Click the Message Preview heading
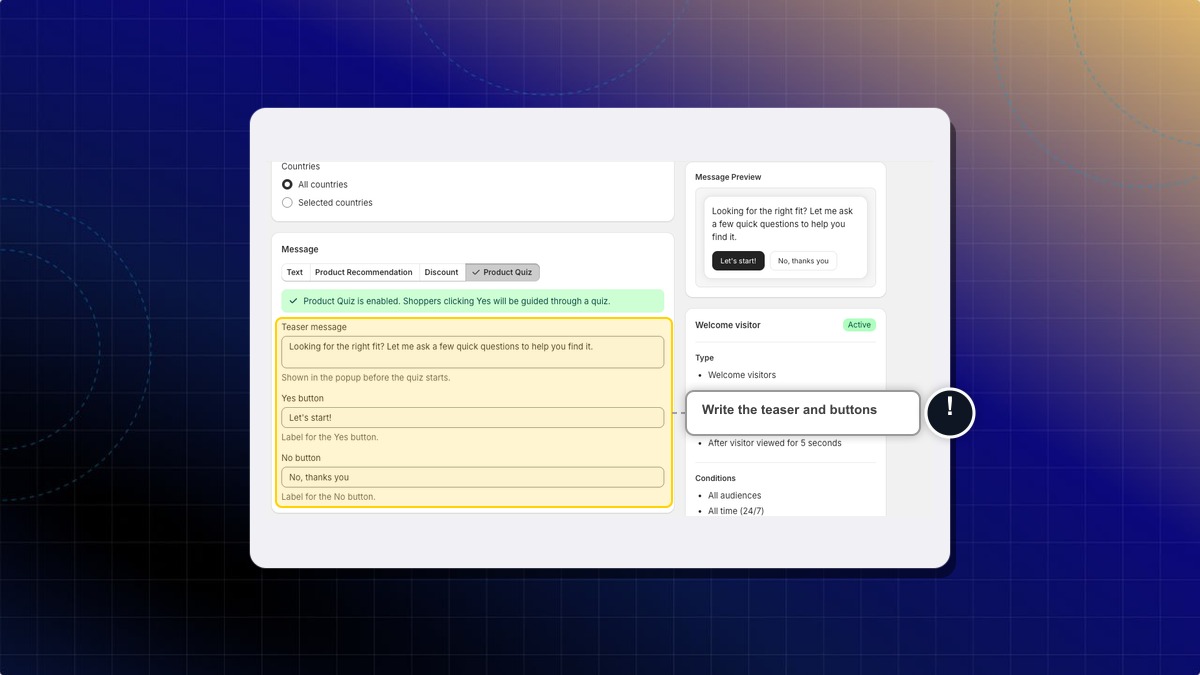The height and width of the screenshot is (675, 1200). (728, 177)
